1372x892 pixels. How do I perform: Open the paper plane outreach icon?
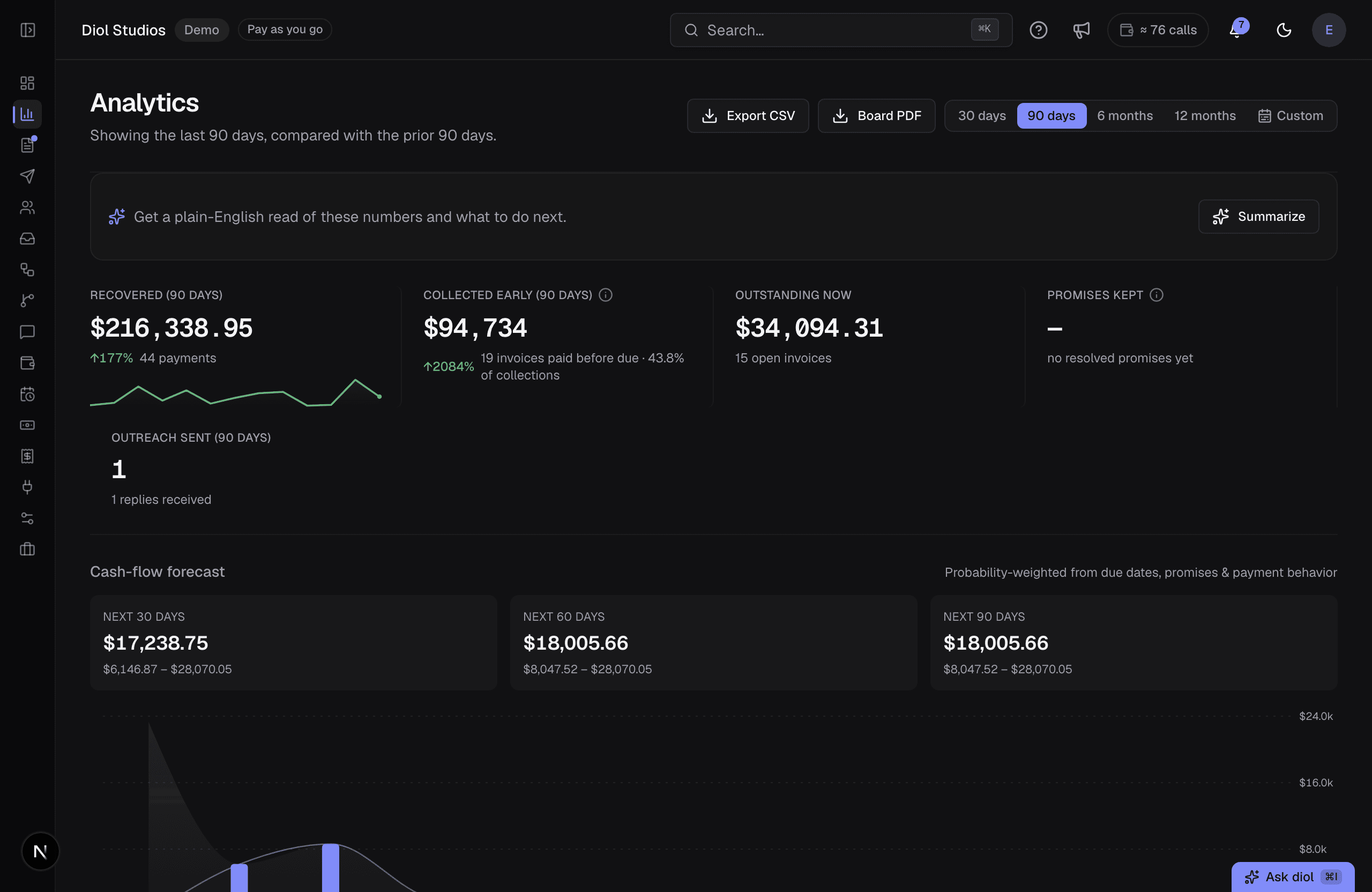27,176
